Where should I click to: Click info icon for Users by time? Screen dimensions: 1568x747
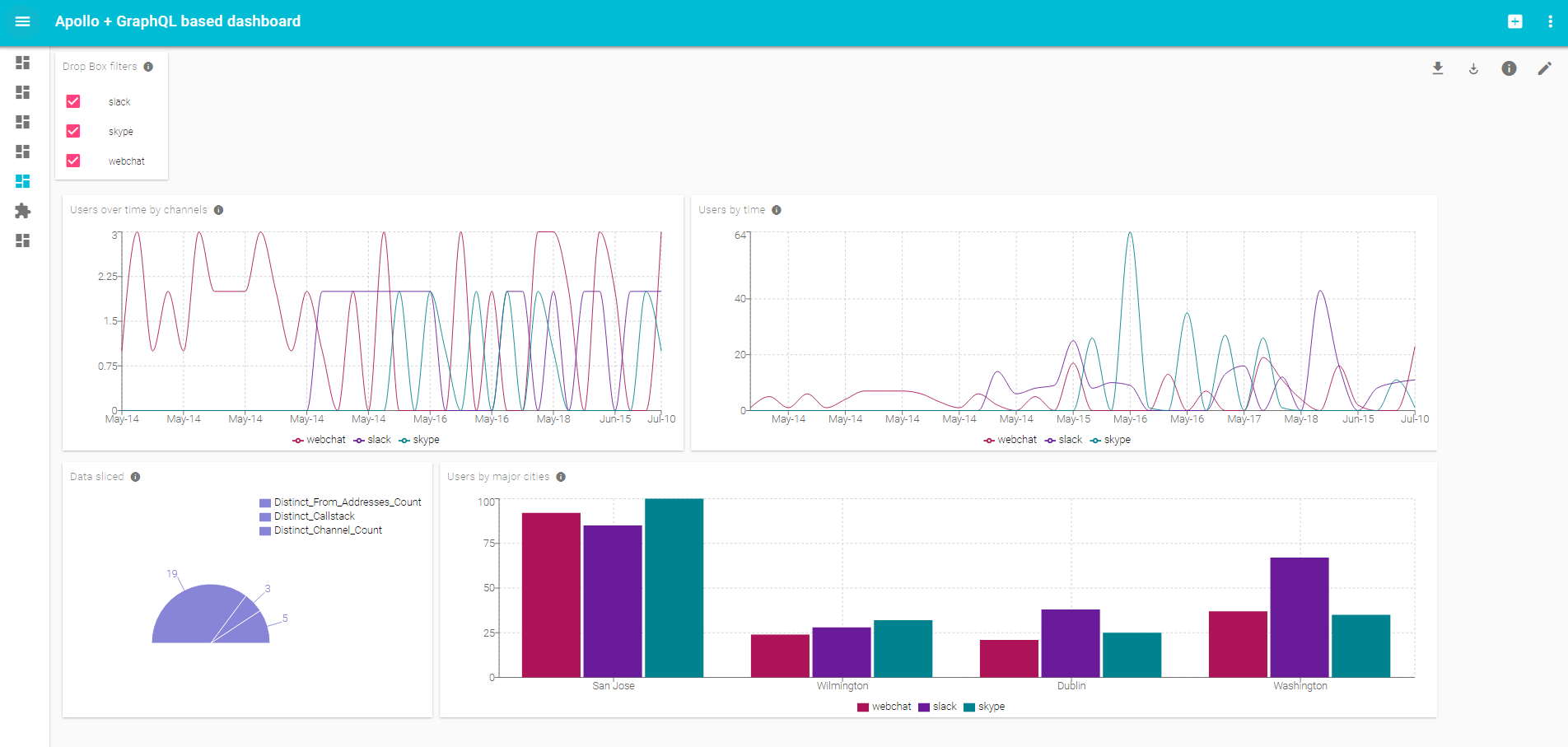[x=777, y=210]
